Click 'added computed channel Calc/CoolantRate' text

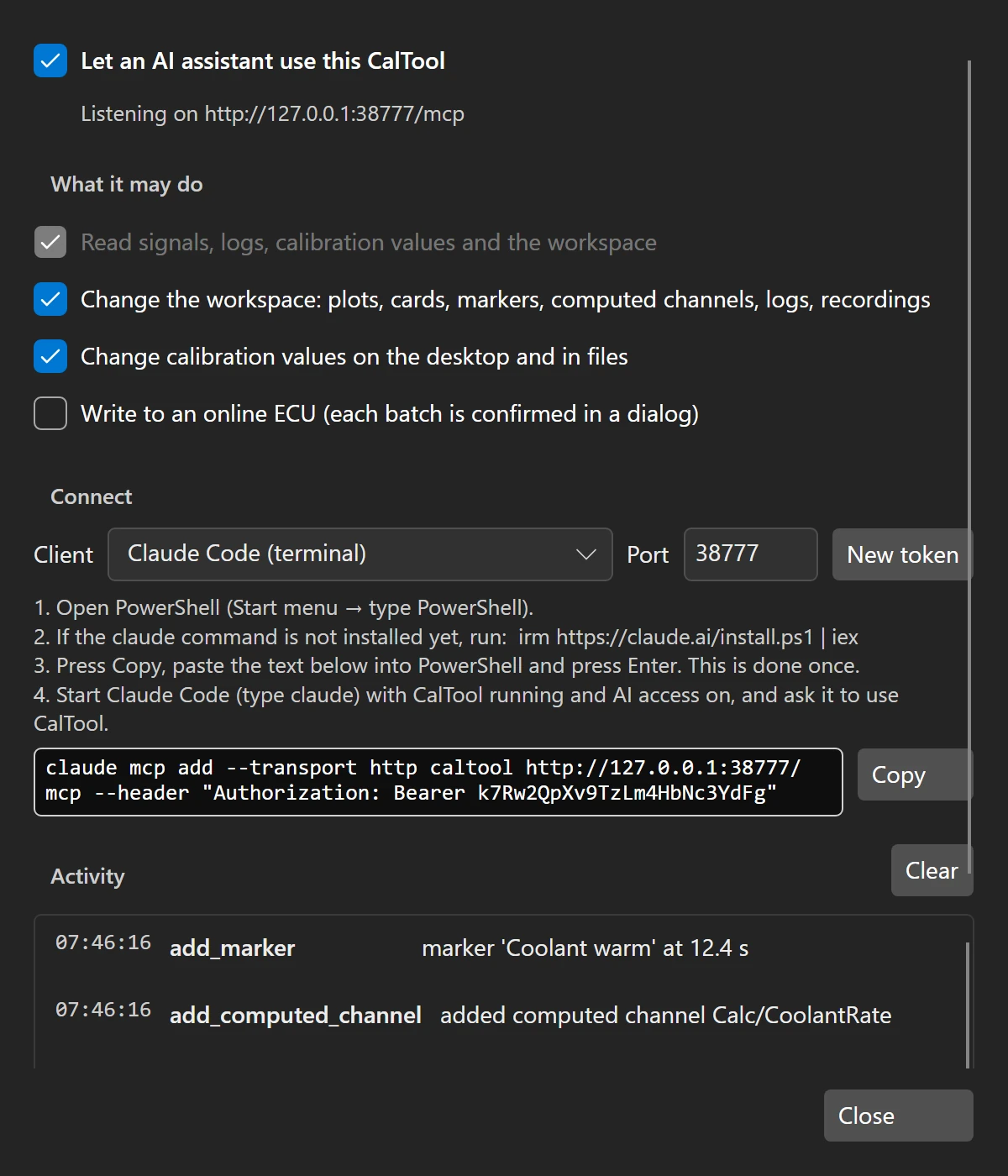pyautogui.click(x=665, y=1015)
